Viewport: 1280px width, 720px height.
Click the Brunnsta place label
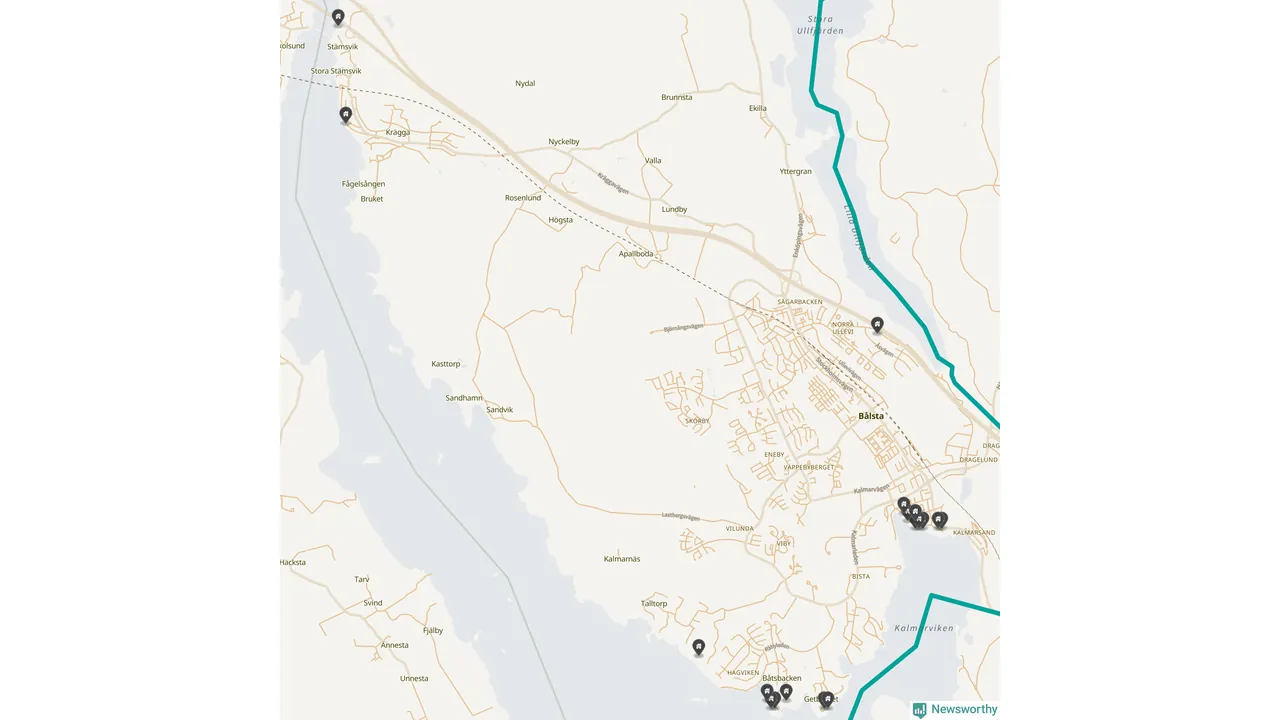click(677, 97)
